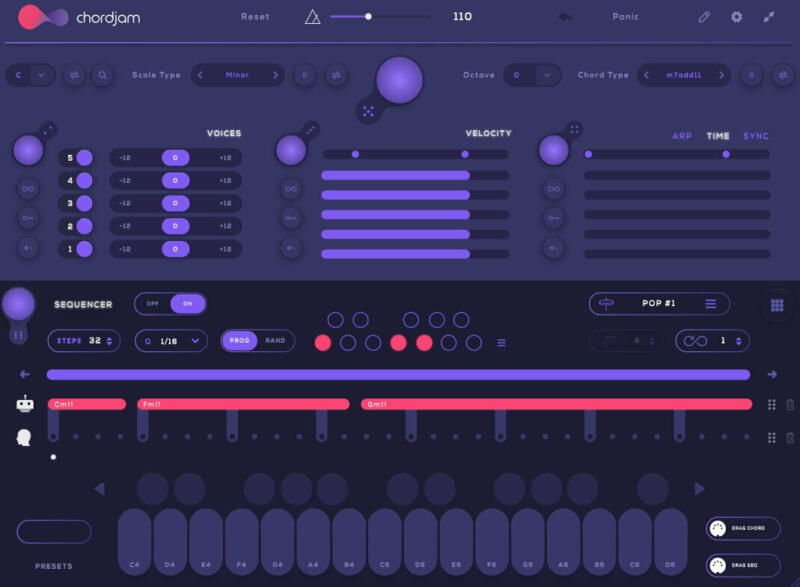Click the metronome icon next to tempo

312,17
